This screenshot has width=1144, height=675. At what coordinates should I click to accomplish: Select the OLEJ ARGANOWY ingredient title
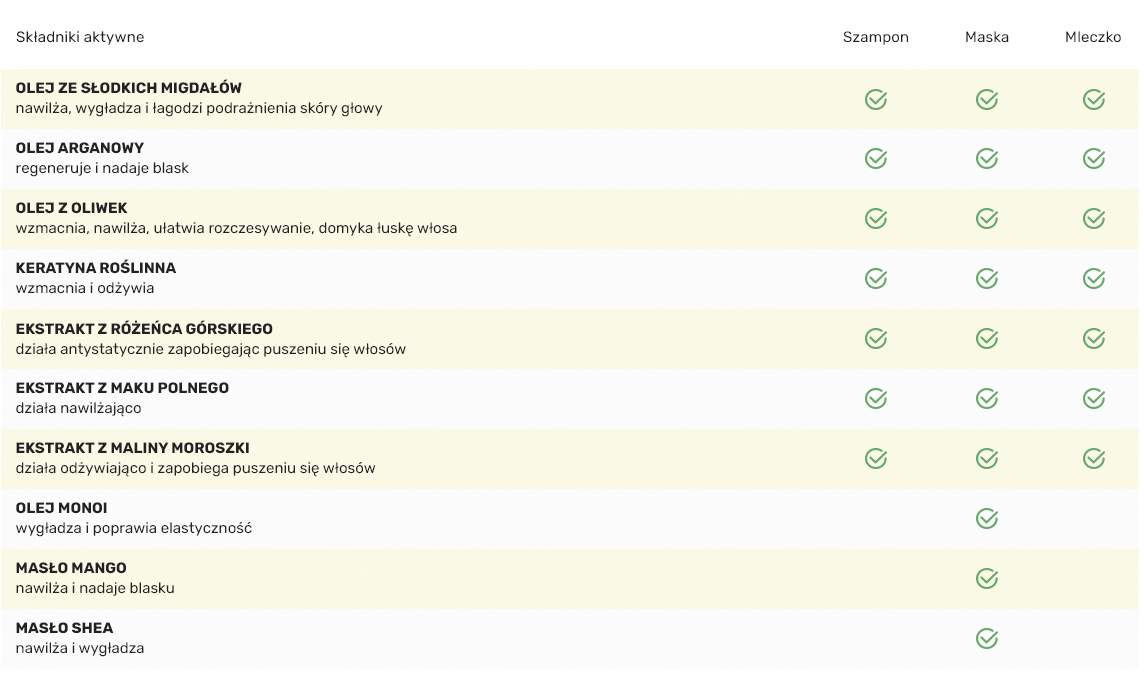pyautogui.click(x=80, y=148)
